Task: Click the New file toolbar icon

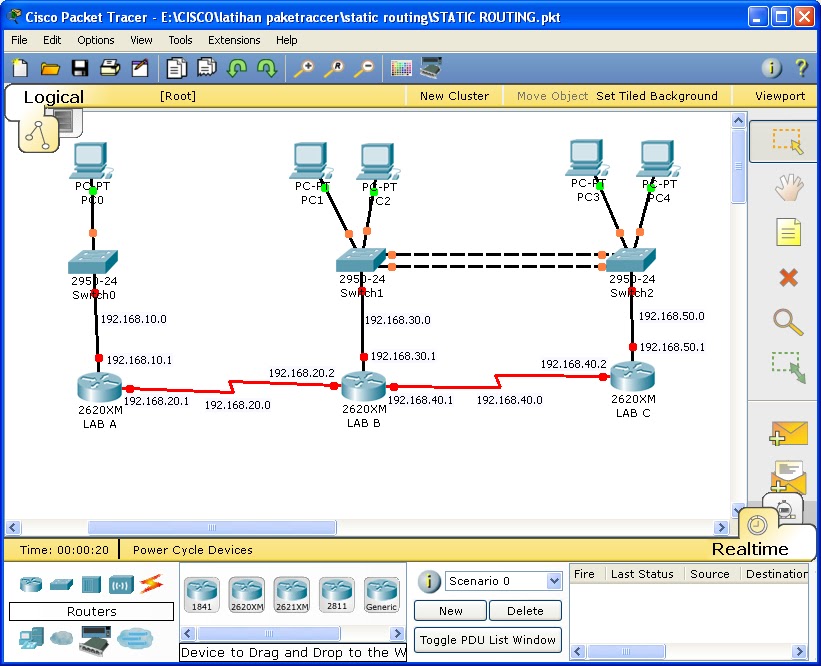Action: 20,68
